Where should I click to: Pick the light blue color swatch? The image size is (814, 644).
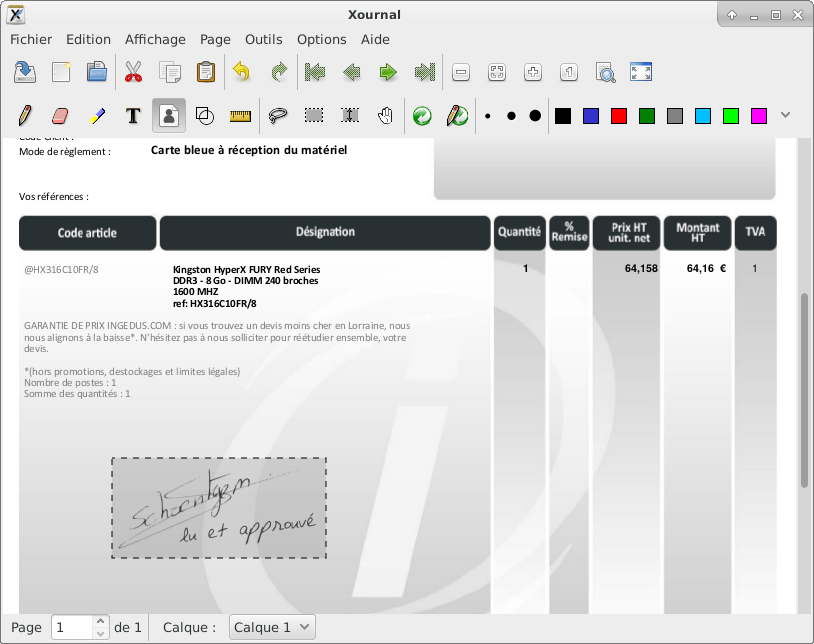(703, 116)
